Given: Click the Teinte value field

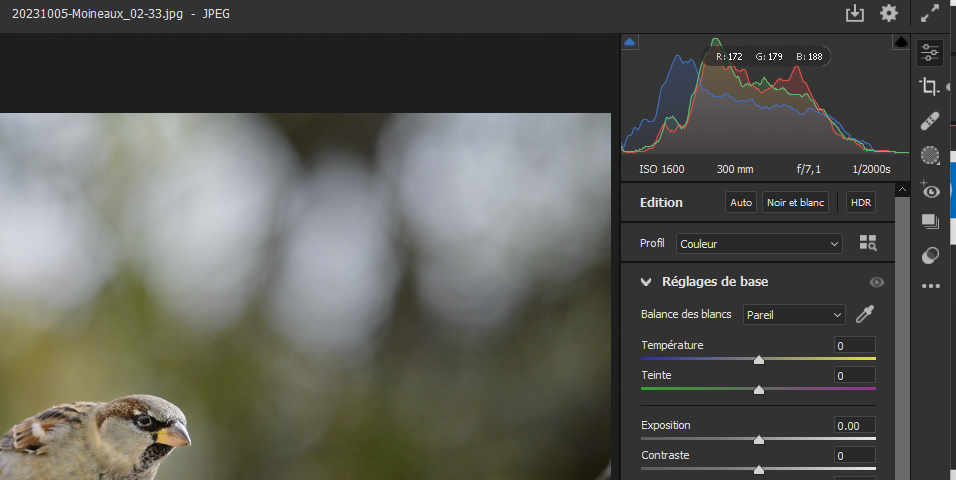Looking at the screenshot, I should pos(855,376).
